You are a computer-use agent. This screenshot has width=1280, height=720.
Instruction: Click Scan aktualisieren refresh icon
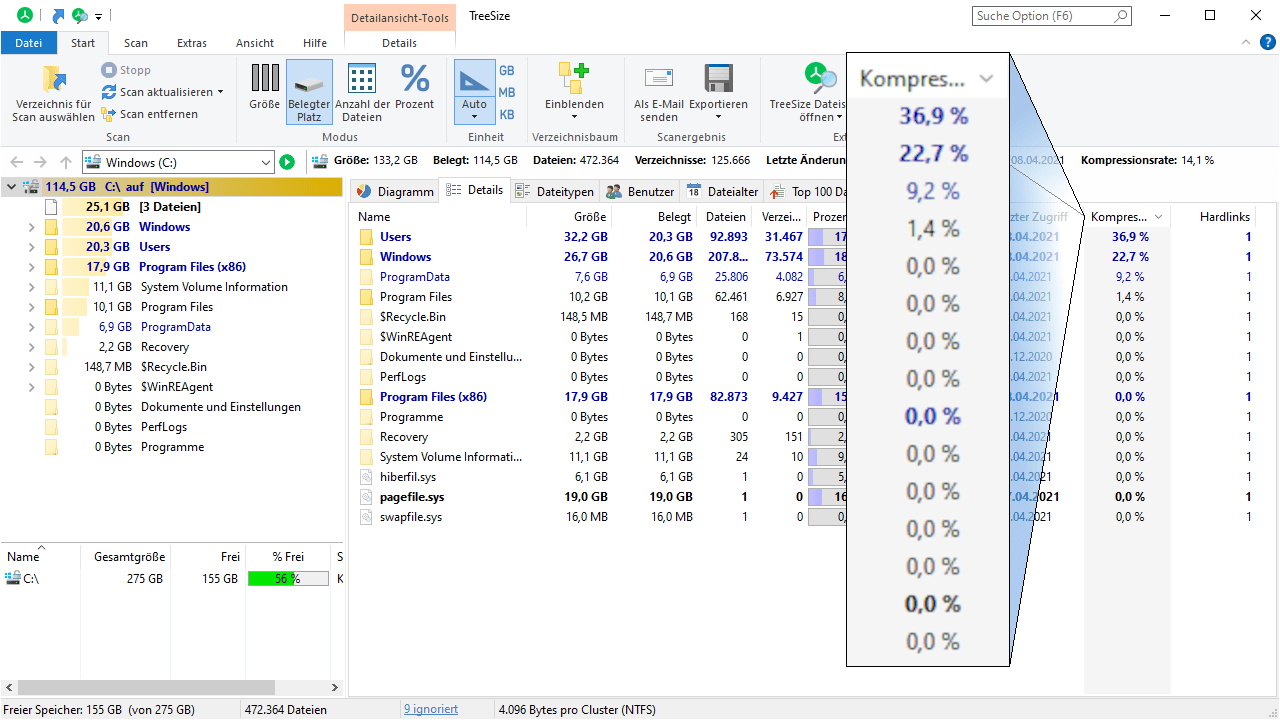pyautogui.click(x=109, y=92)
